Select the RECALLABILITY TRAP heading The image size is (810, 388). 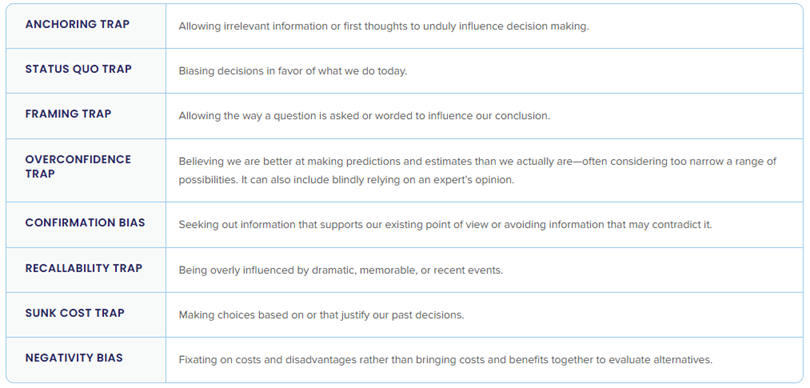click(84, 268)
